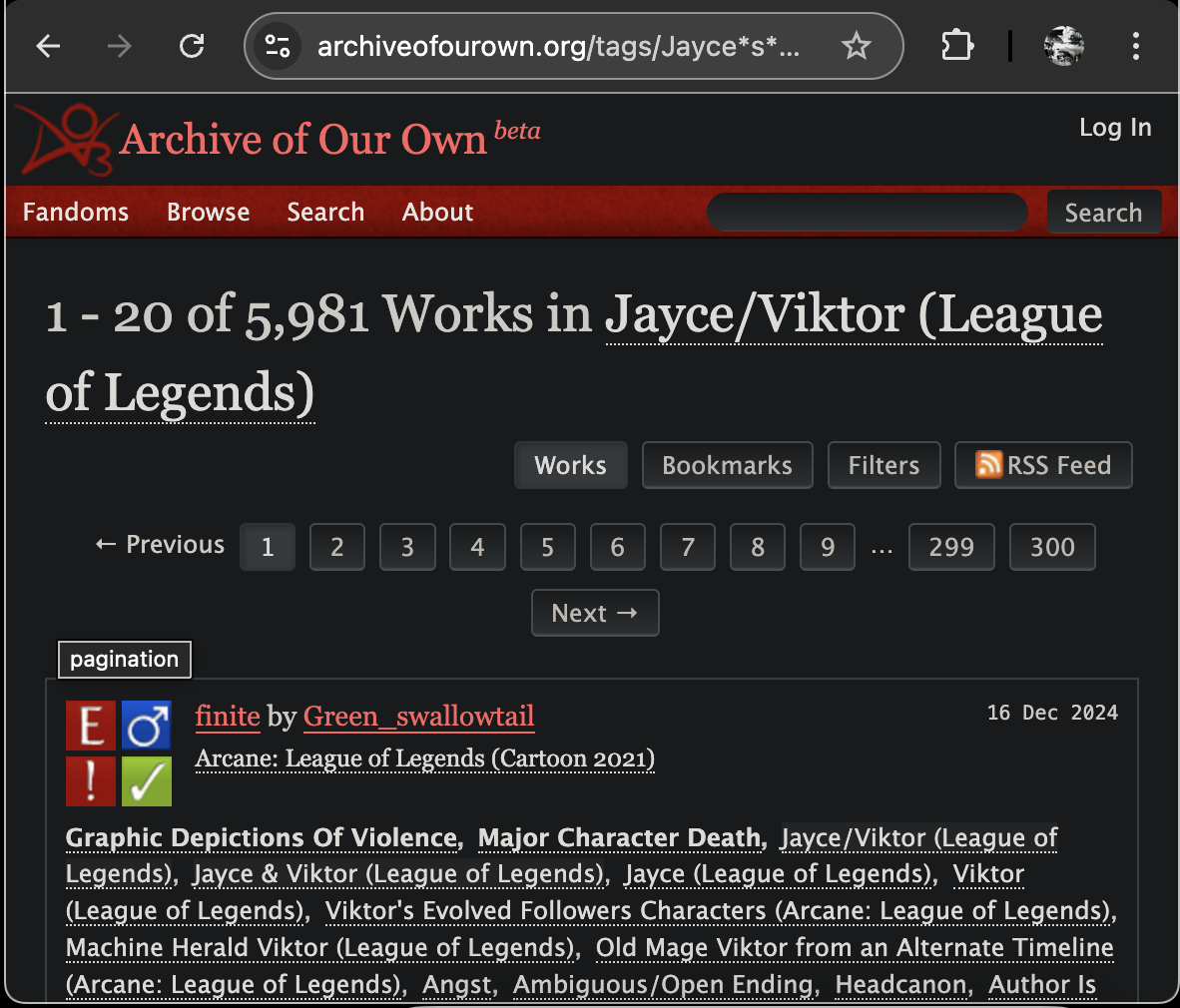Viewport: 1180px width, 1008px height.
Task: Click the Next arrow pagination button
Action: point(595,613)
